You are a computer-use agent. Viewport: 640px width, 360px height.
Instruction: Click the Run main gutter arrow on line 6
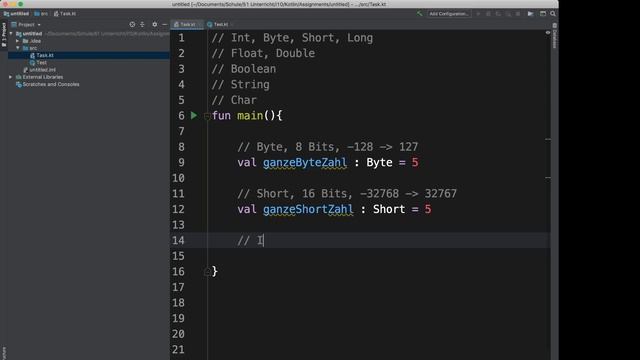[x=194, y=116]
